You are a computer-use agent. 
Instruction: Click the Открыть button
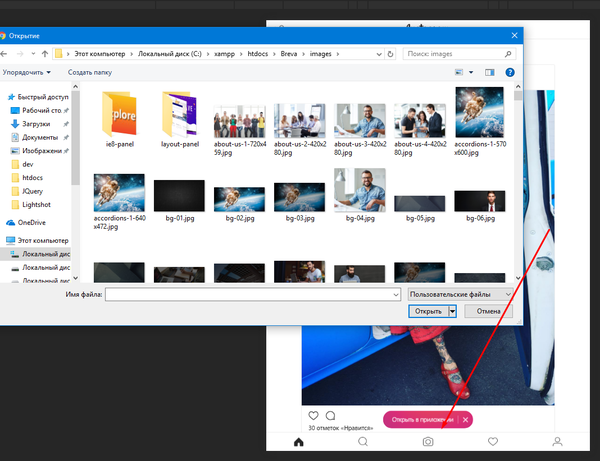(427, 311)
